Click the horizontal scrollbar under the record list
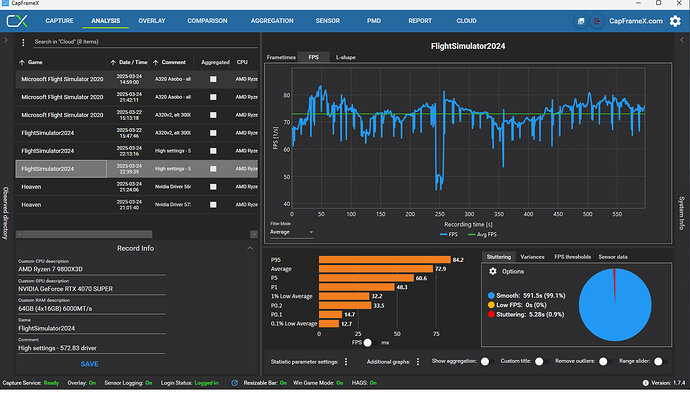 [84, 235]
